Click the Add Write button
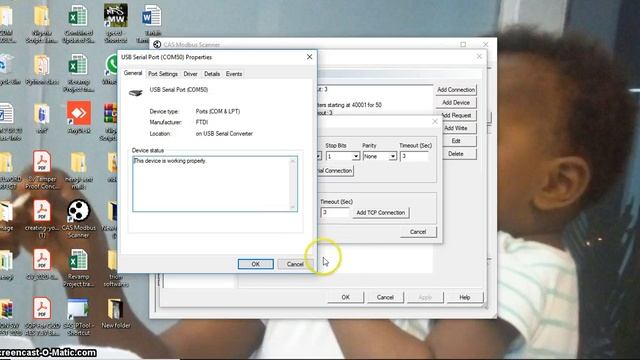Screen dimensions: 640x360 [x=456, y=128]
